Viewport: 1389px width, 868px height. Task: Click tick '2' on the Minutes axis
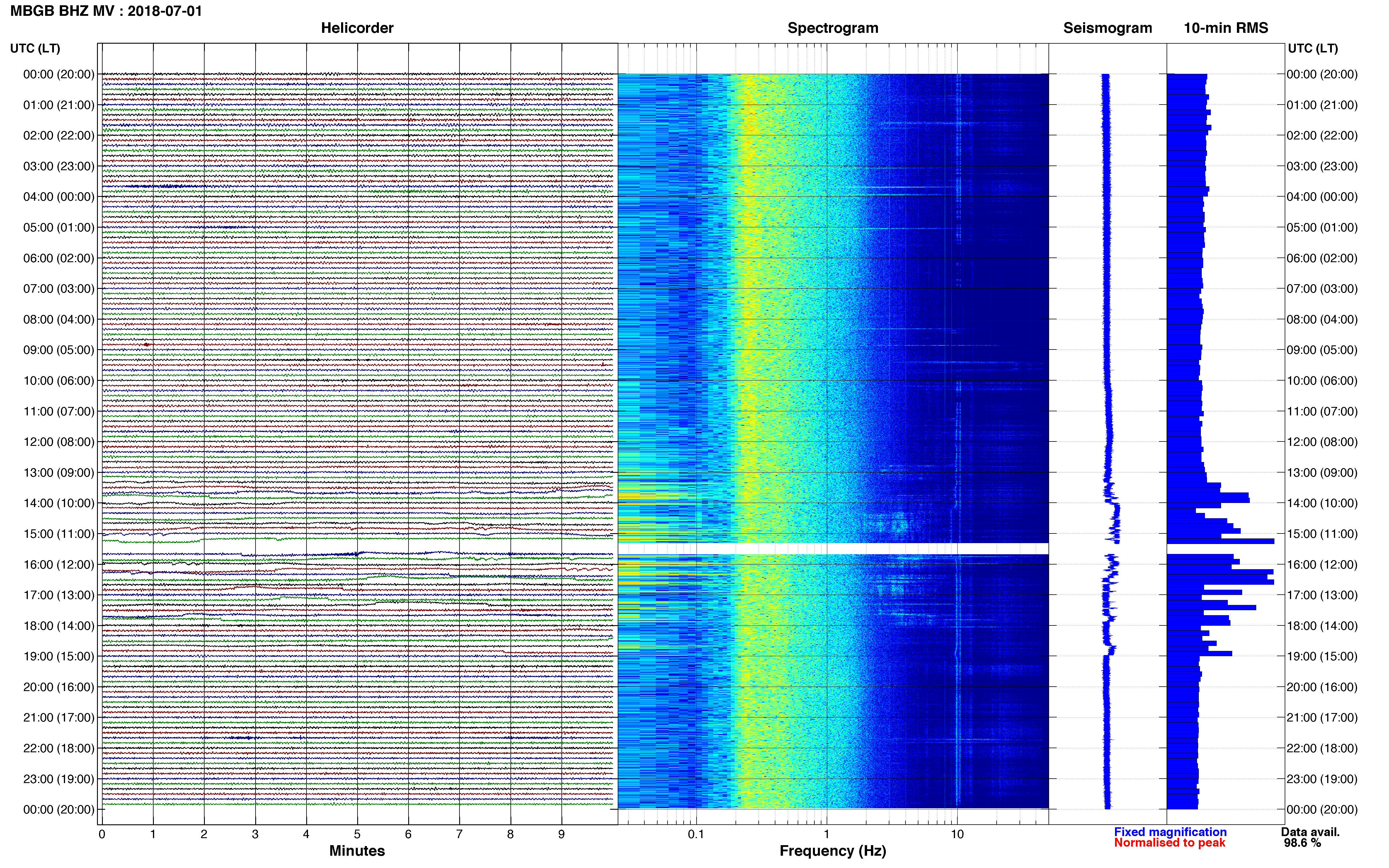(x=204, y=834)
